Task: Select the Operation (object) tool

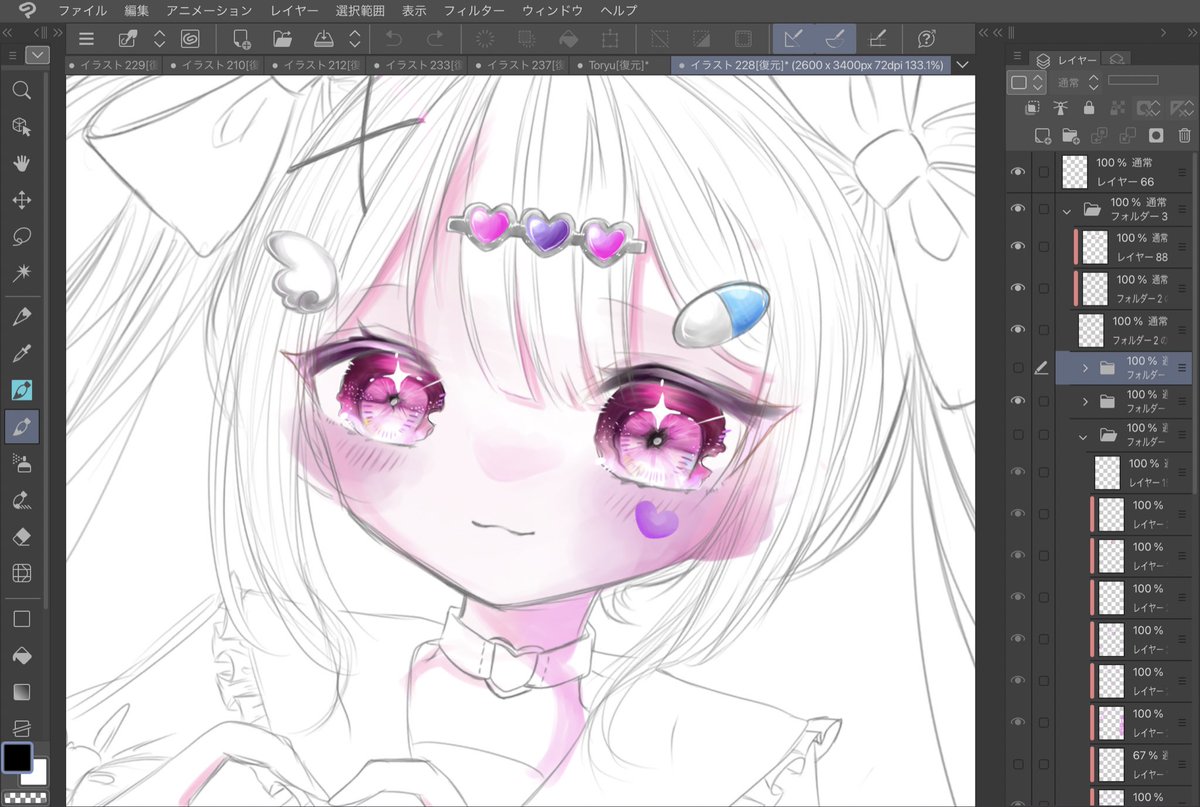Action: coord(21,127)
